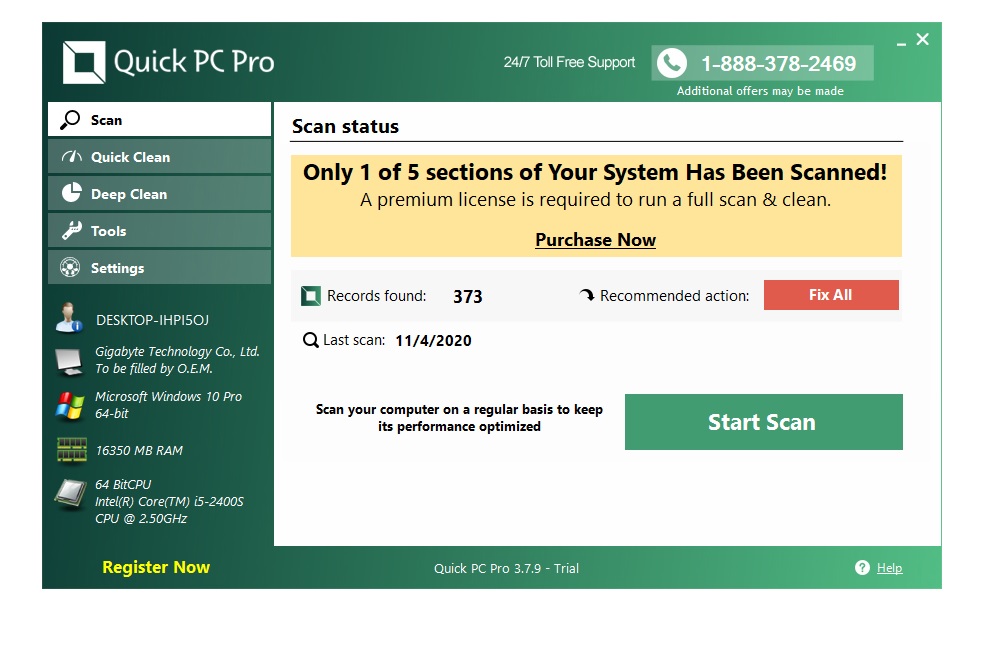Image resolution: width=1004 pixels, height=667 pixels.
Task: Click the 1-888-378-2469 support phone number
Action: point(778,64)
